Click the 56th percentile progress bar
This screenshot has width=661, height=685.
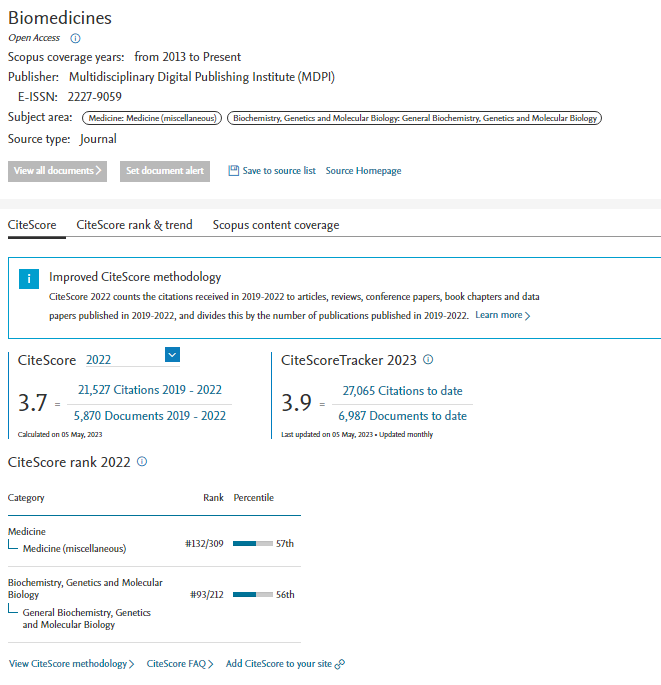tap(253, 595)
